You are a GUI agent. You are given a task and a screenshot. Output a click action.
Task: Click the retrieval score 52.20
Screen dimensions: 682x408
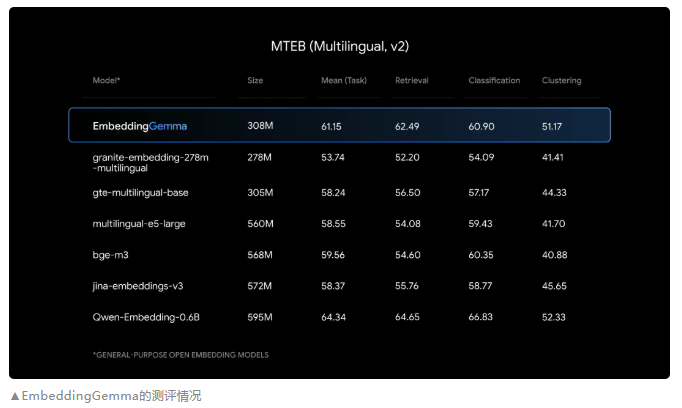coord(407,157)
